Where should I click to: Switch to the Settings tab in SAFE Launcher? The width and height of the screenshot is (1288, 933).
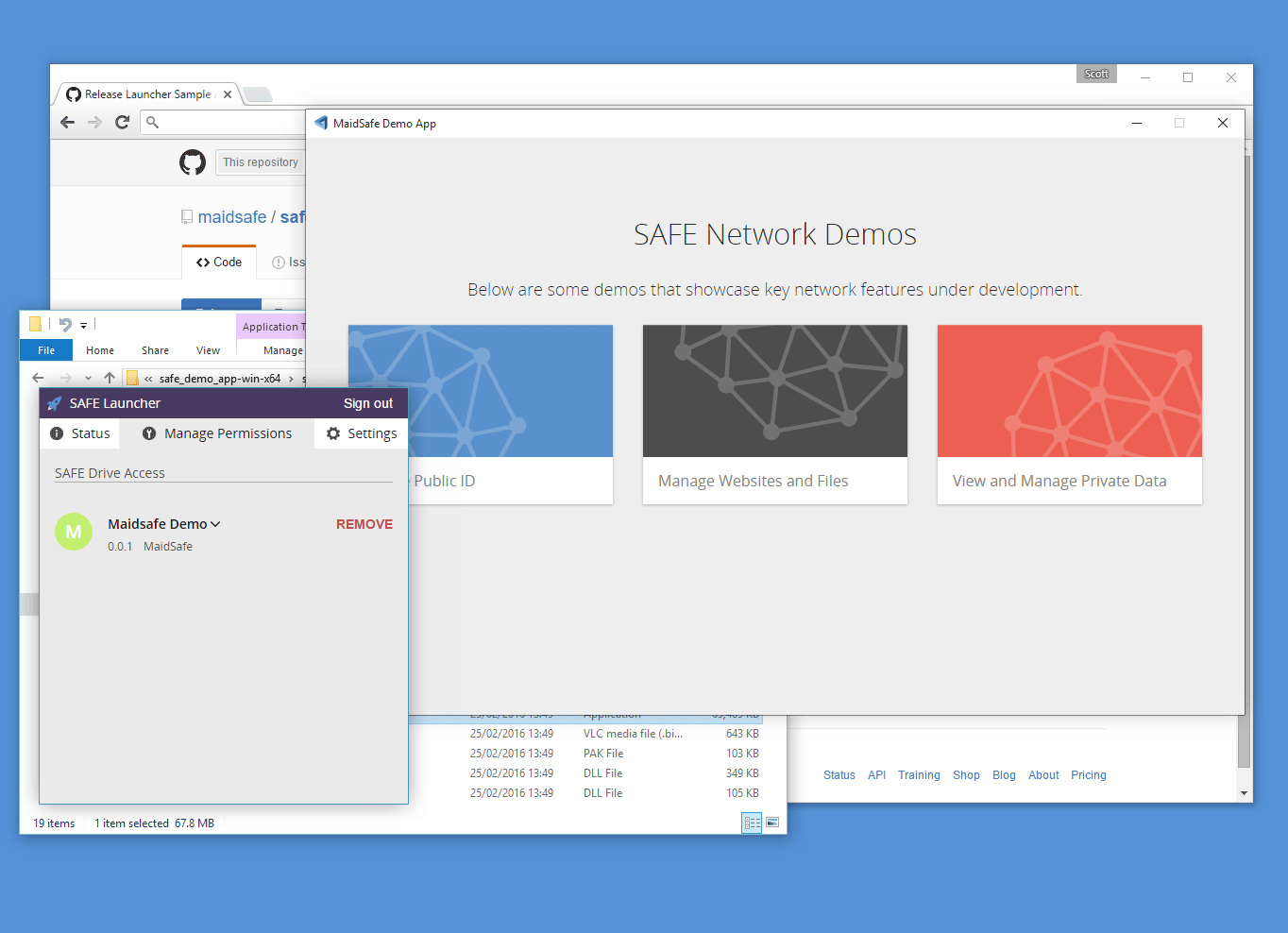pyautogui.click(x=362, y=433)
